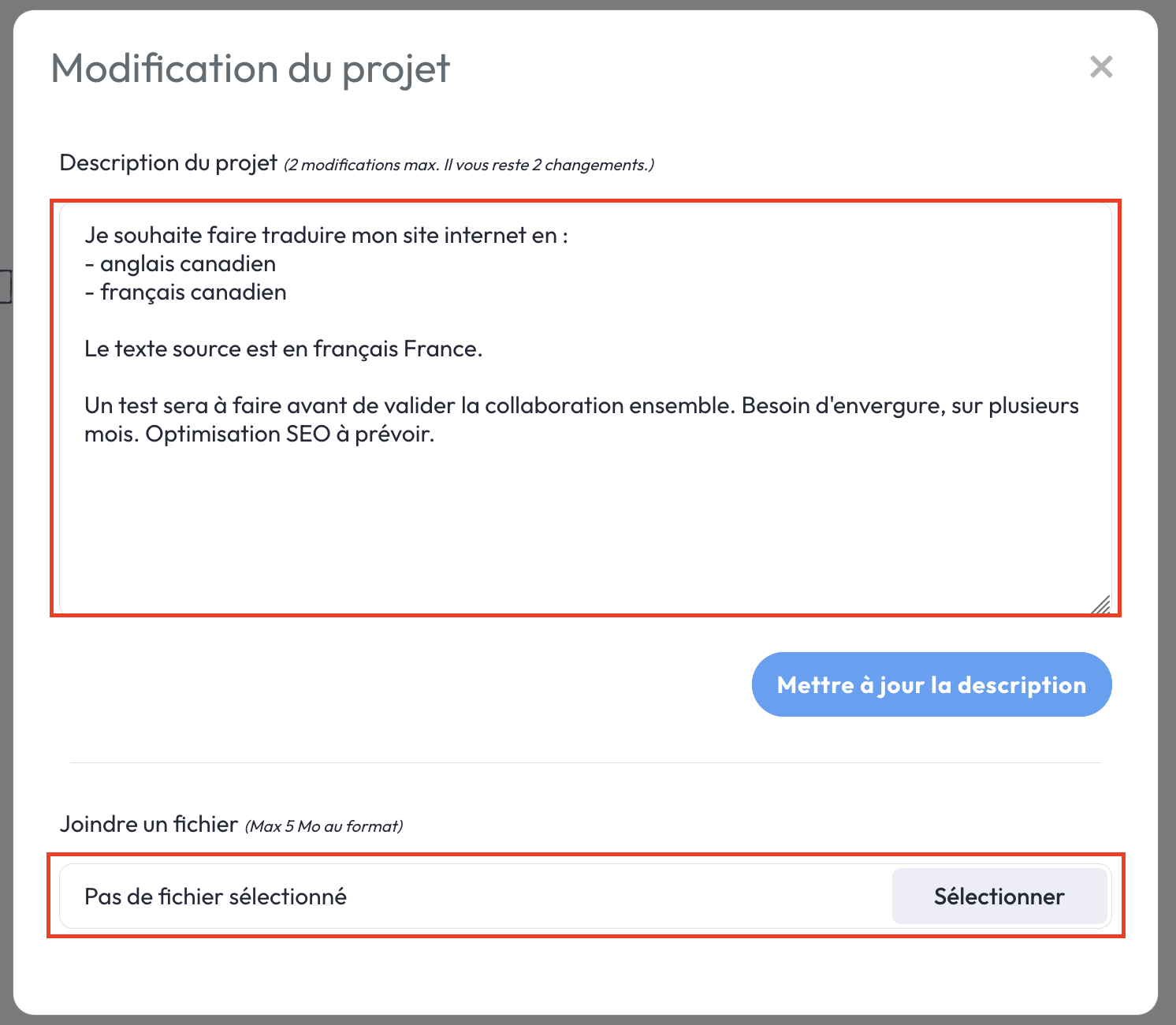Open file picker with Sélectionner button
This screenshot has height=1025, width=1176.
pyautogui.click(x=999, y=896)
